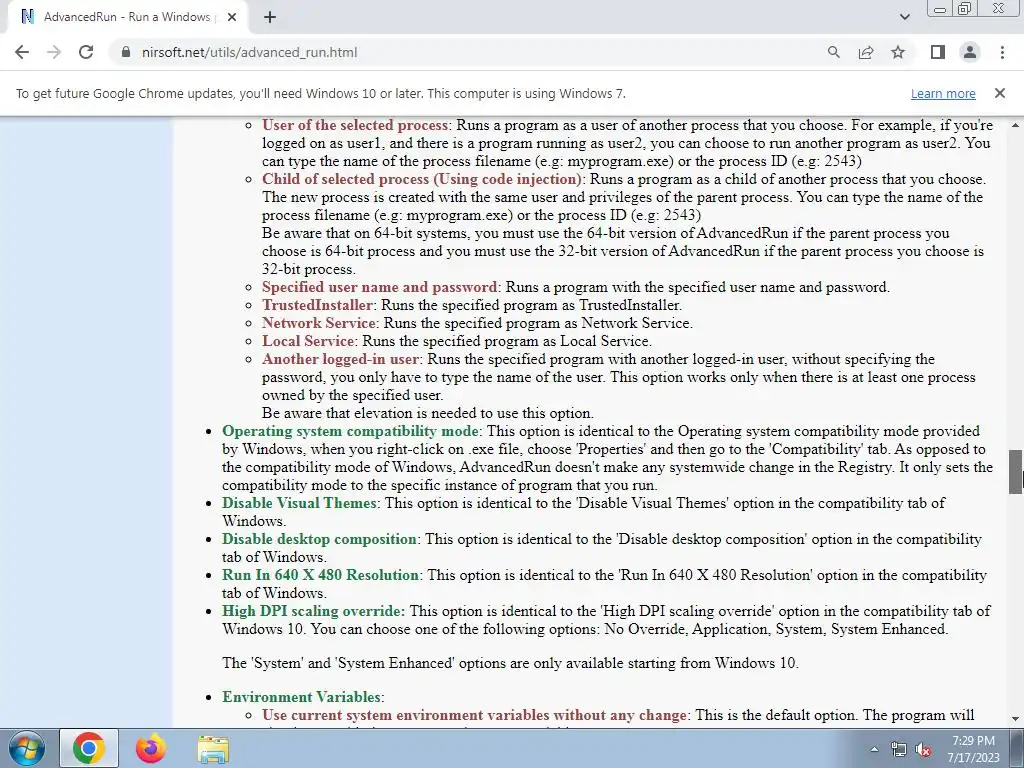Open the network tray icon
This screenshot has width=1024, height=768.
point(899,750)
